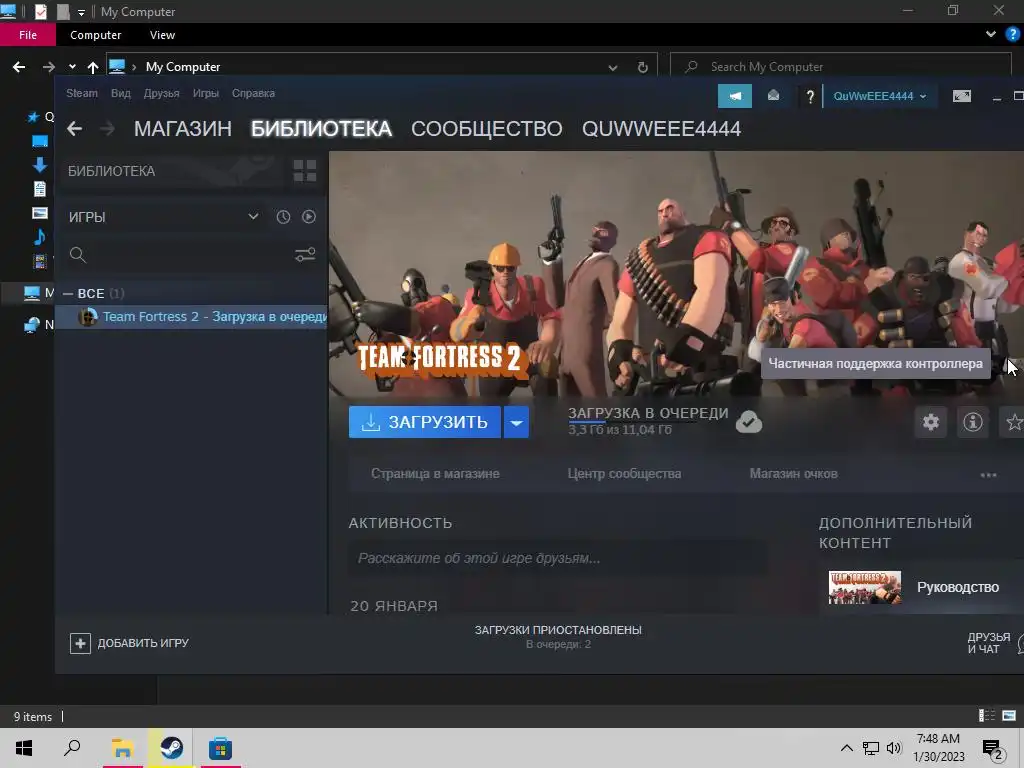Click the Search My Computer field
The width and height of the screenshot is (1024, 768).
coord(840,67)
